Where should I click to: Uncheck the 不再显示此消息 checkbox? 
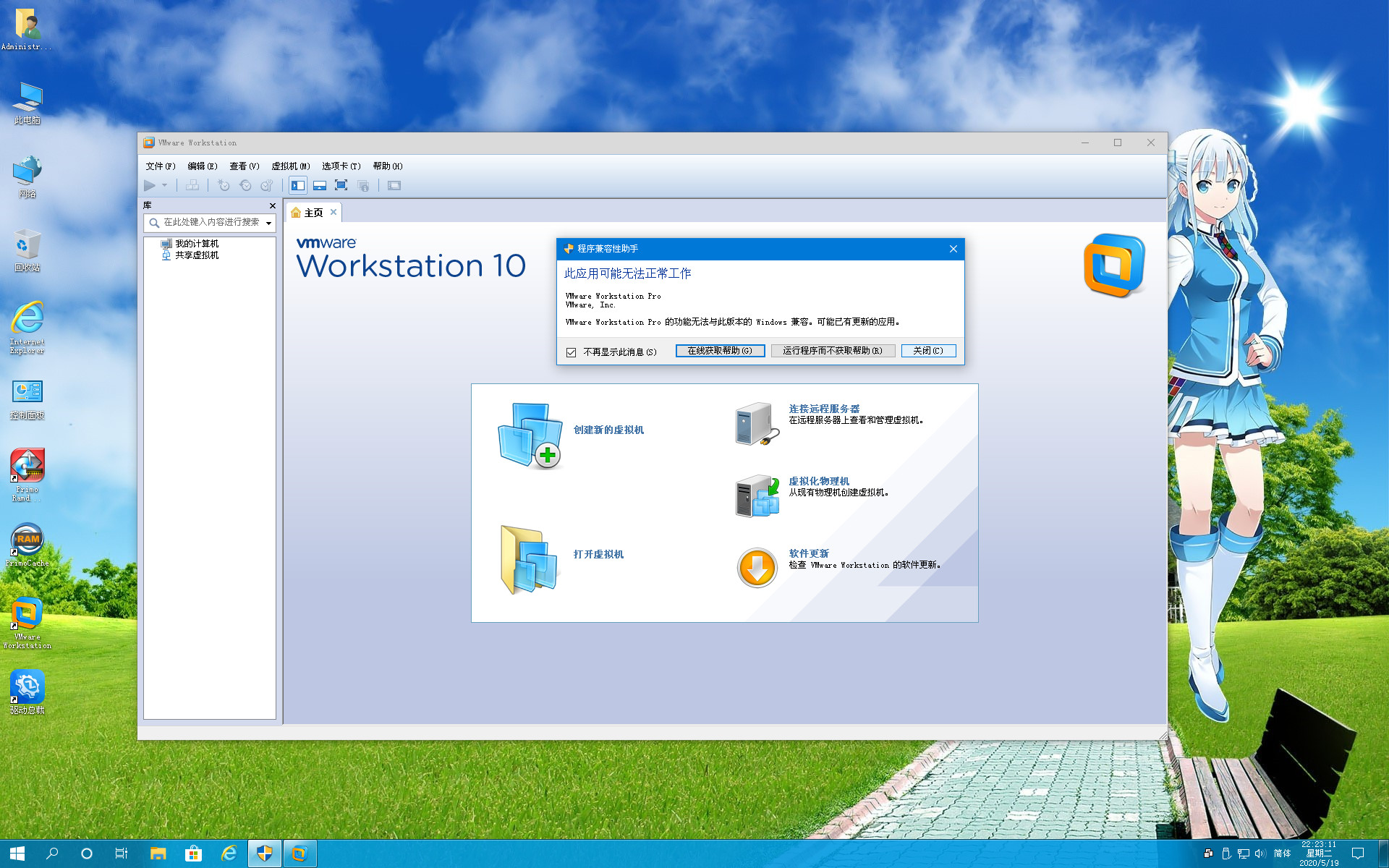pos(571,352)
